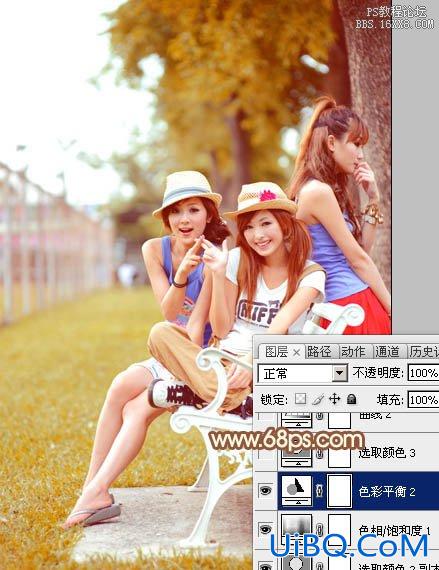
Task: Open the 正常 blend mode dropdown
Action: 302,373
